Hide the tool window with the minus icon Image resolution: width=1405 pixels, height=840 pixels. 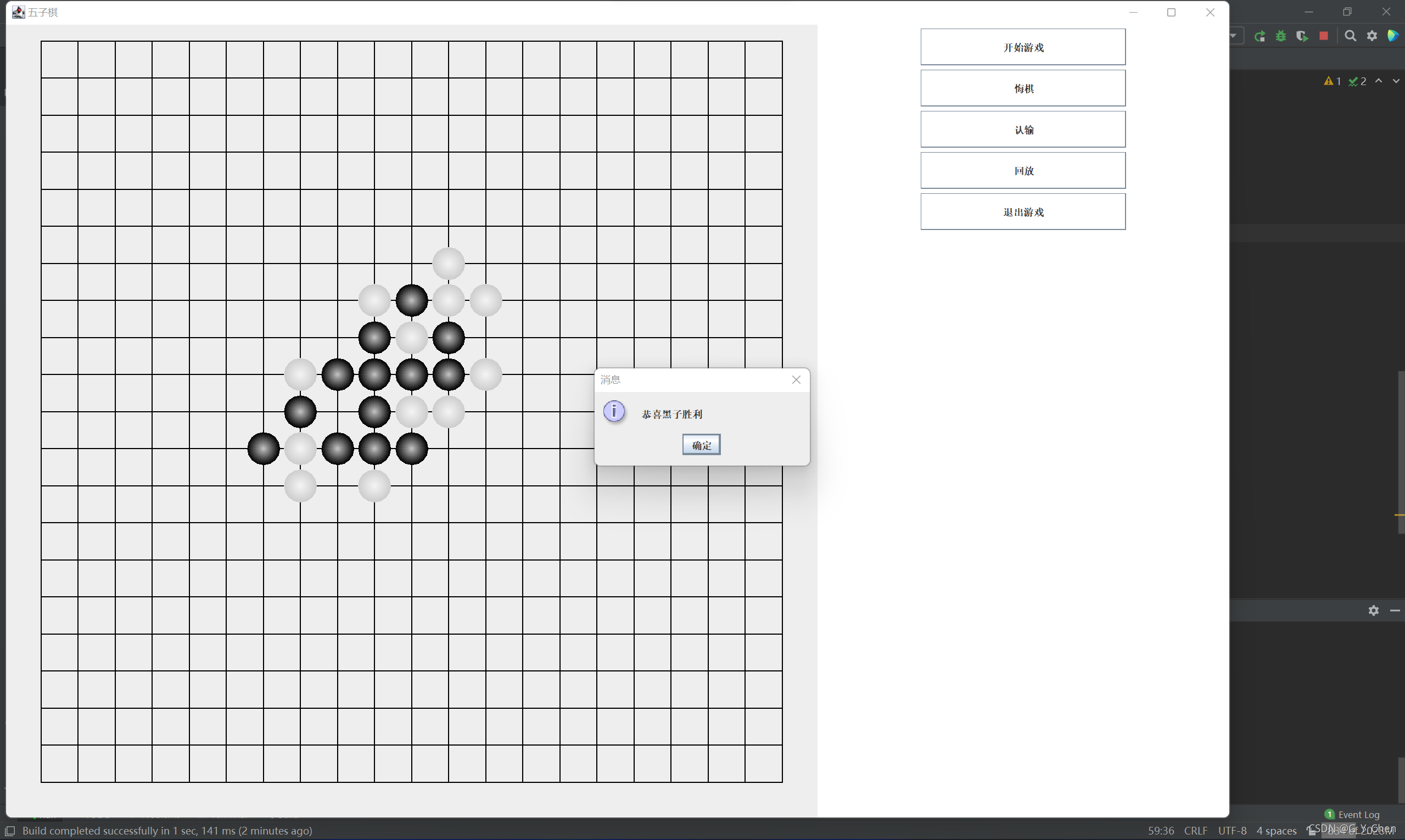1395,610
